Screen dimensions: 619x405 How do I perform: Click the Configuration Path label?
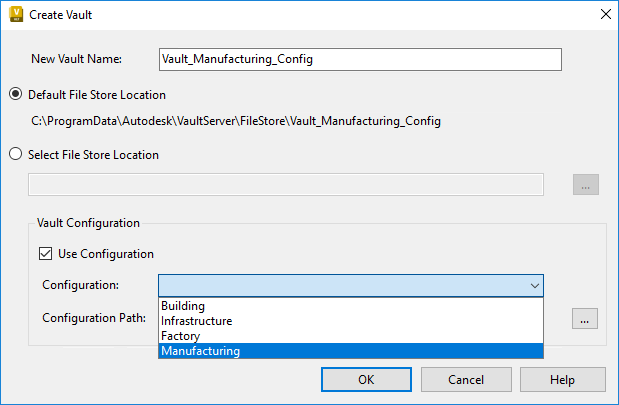click(x=94, y=319)
